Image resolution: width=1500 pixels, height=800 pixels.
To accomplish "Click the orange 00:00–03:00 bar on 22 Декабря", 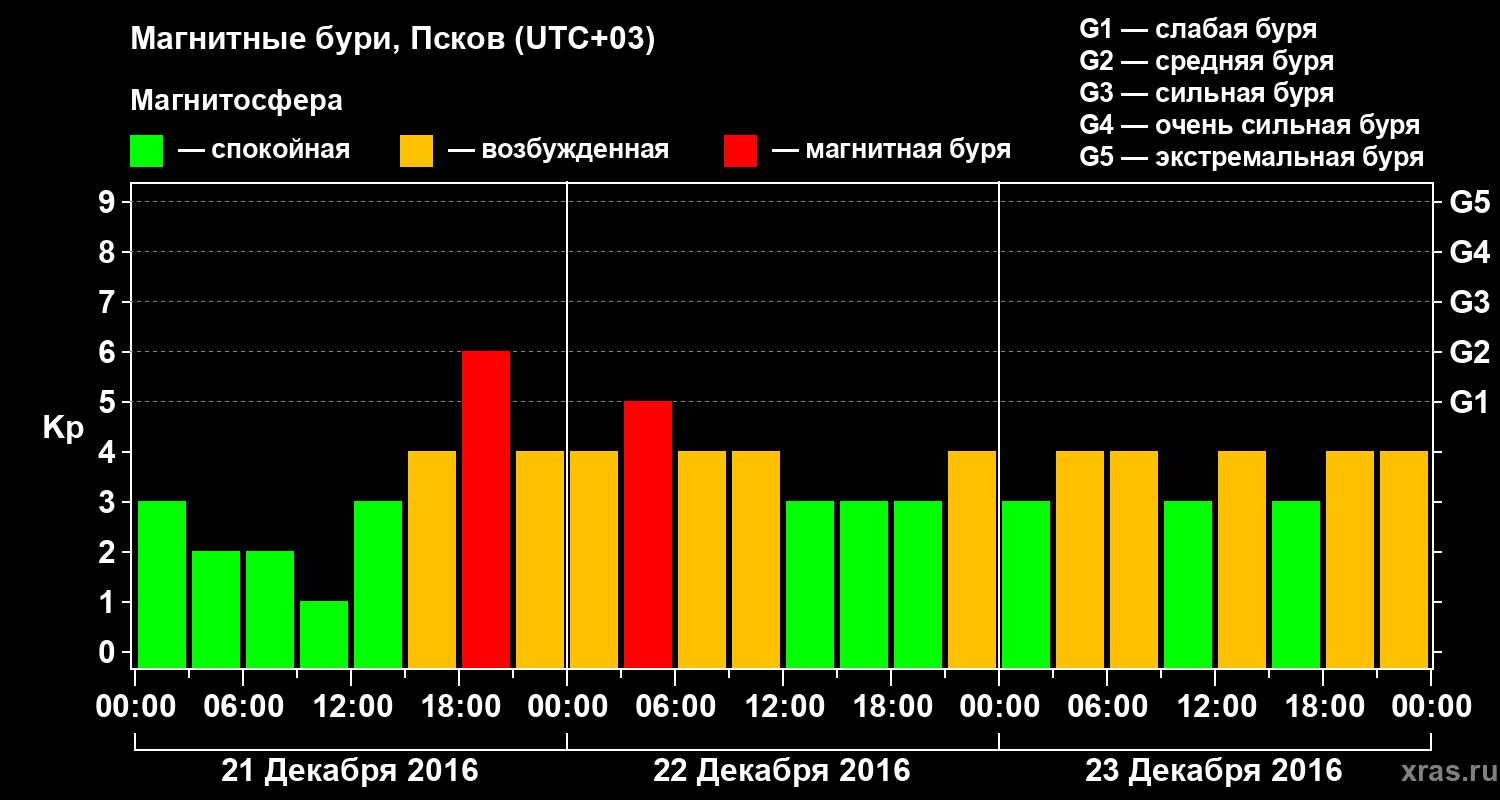I will click(x=594, y=560).
